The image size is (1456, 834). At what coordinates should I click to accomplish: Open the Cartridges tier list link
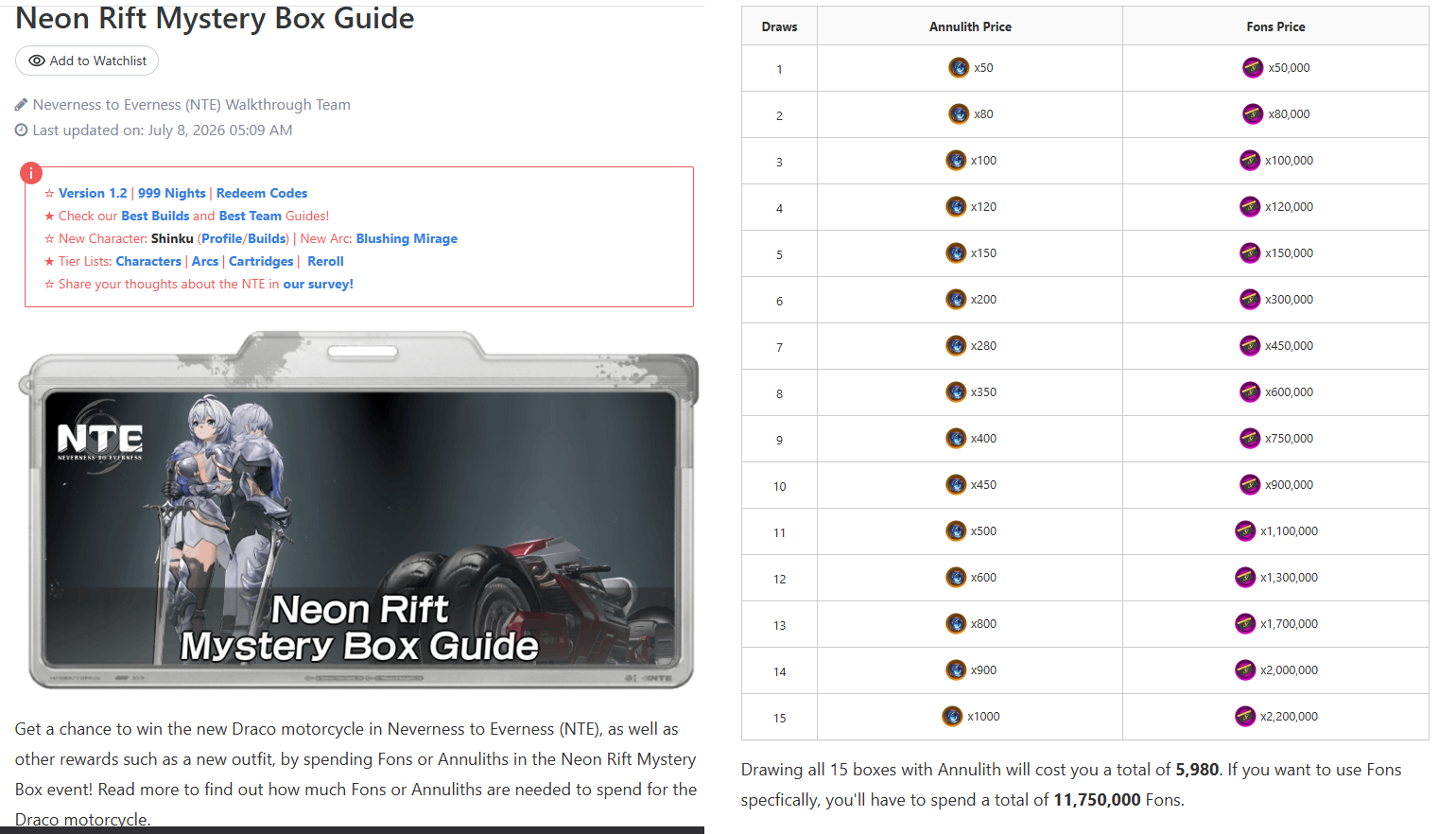click(261, 261)
